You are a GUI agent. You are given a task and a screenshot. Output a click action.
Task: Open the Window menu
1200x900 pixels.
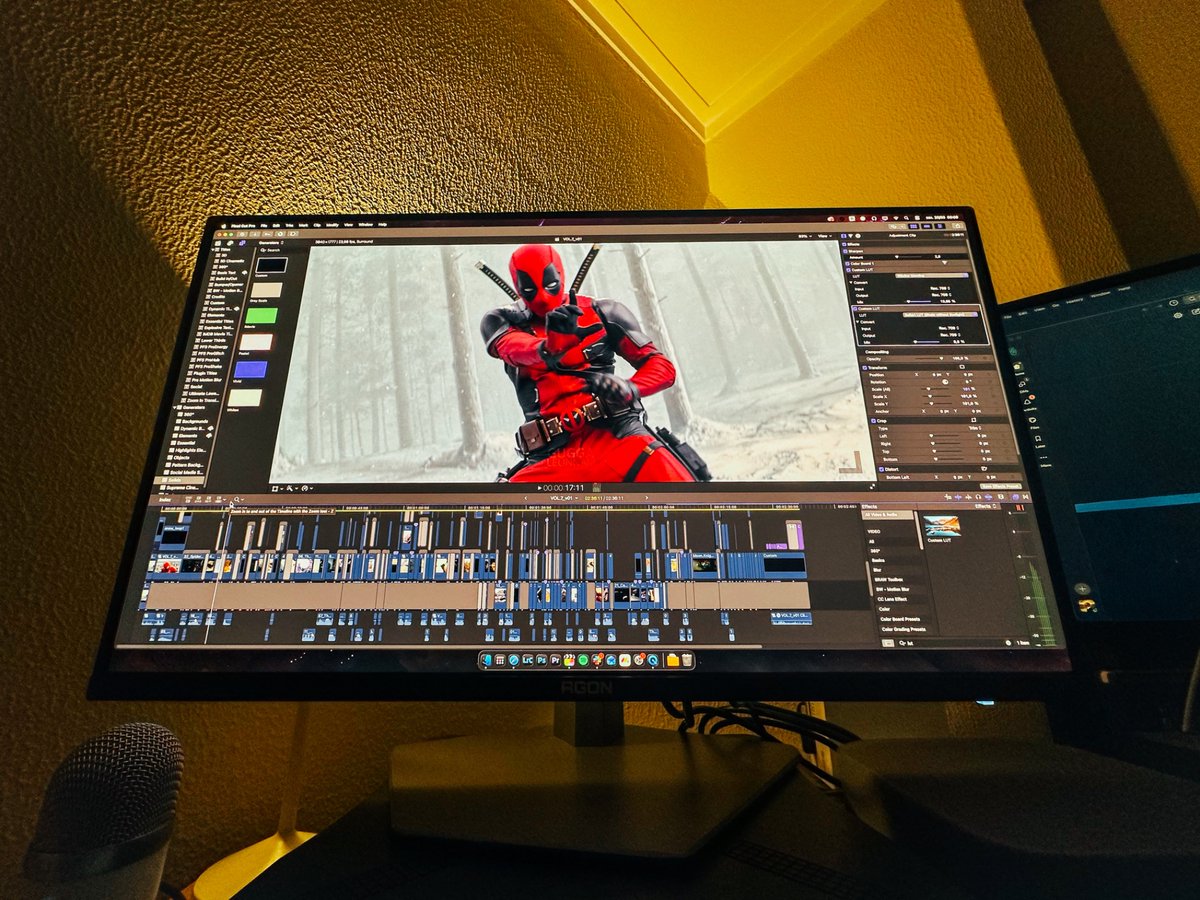point(366,225)
